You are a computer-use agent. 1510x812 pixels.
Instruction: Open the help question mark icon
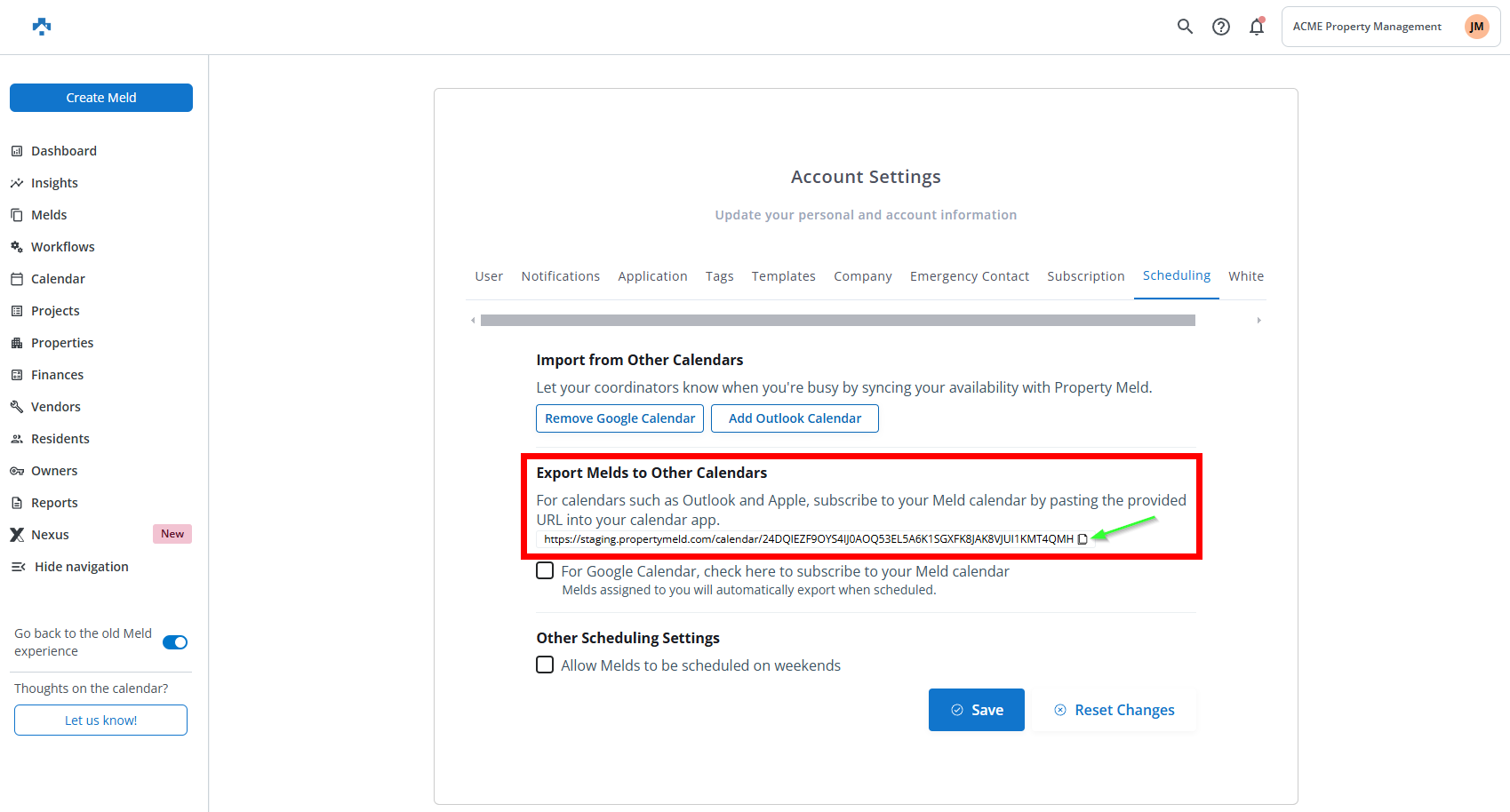tap(1221, 27)
